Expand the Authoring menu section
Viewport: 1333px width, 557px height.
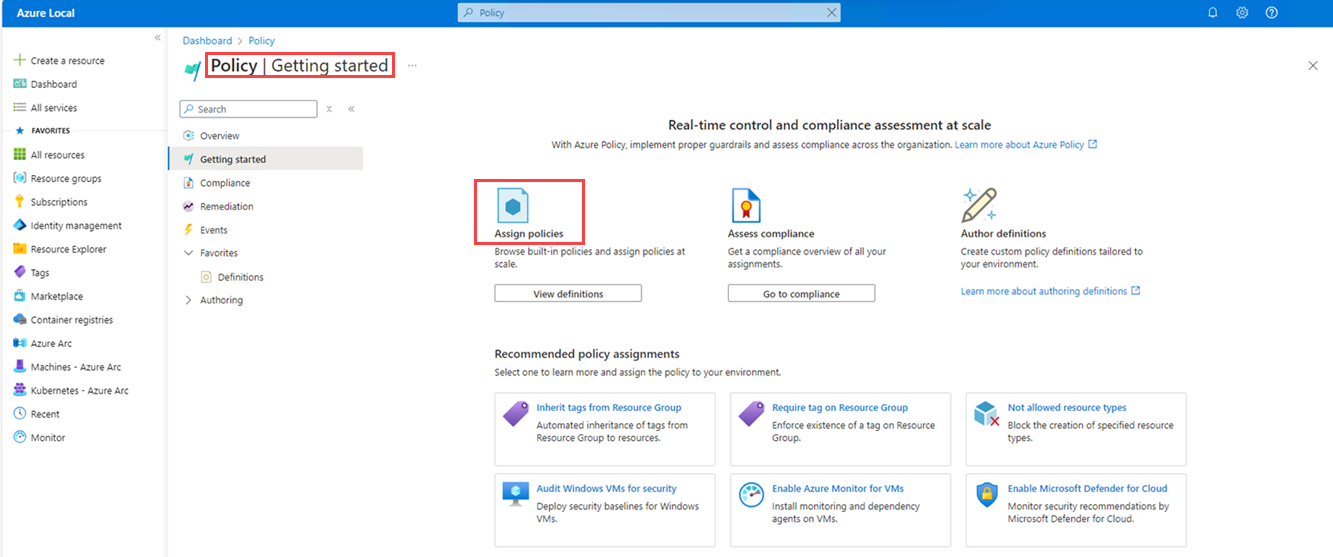click(188, 300)
